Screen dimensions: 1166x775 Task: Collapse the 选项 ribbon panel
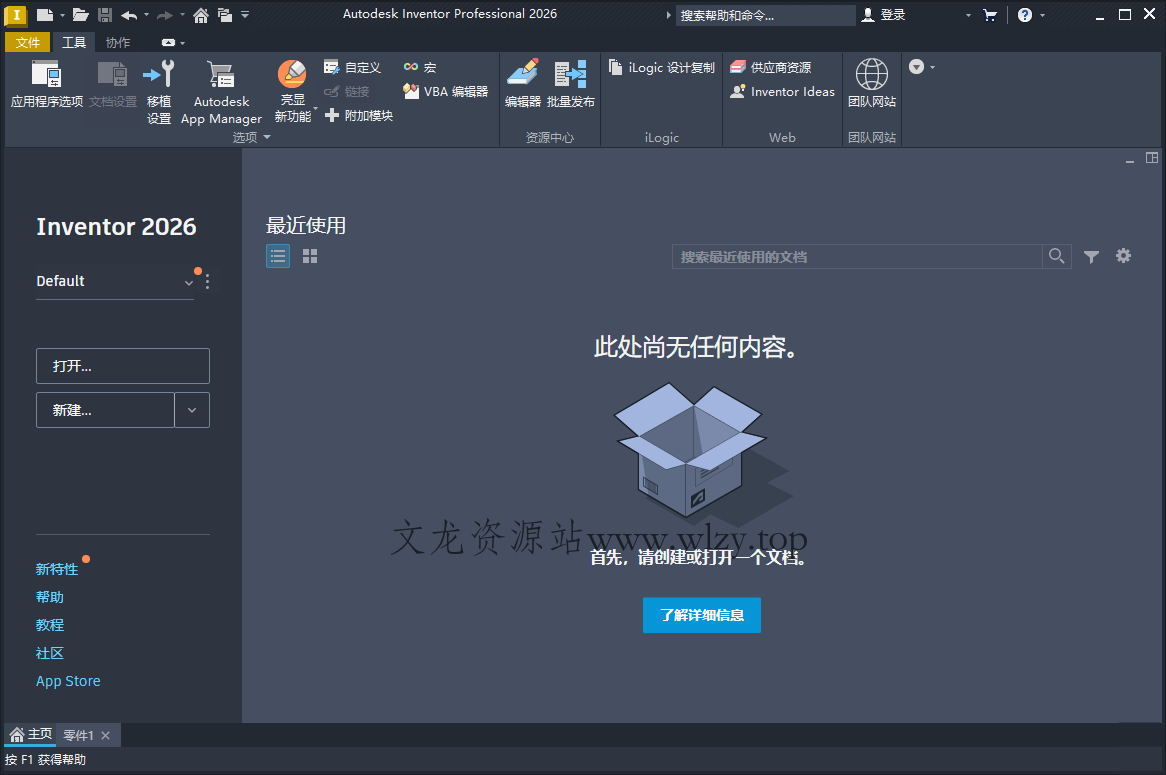coord(266,137)
